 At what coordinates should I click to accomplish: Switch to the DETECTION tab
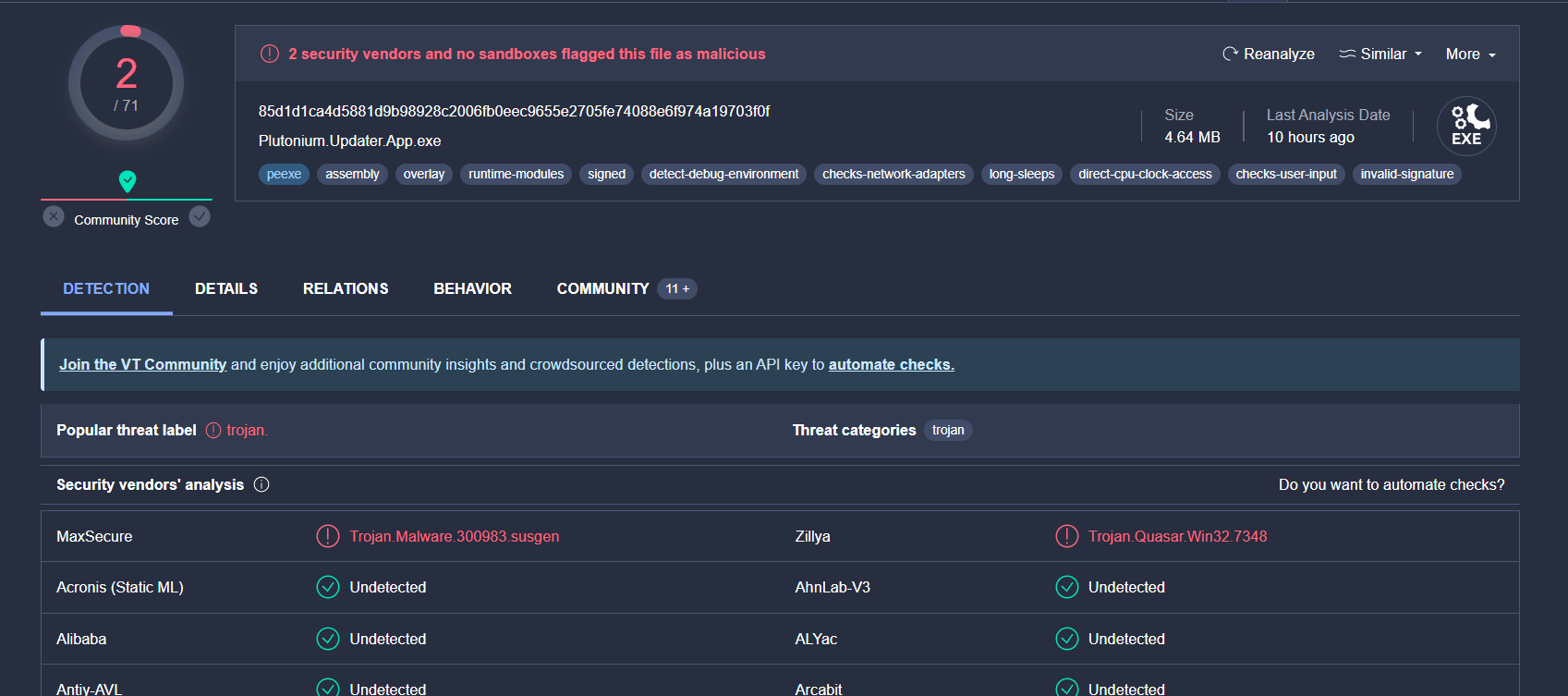pos(106,288)
